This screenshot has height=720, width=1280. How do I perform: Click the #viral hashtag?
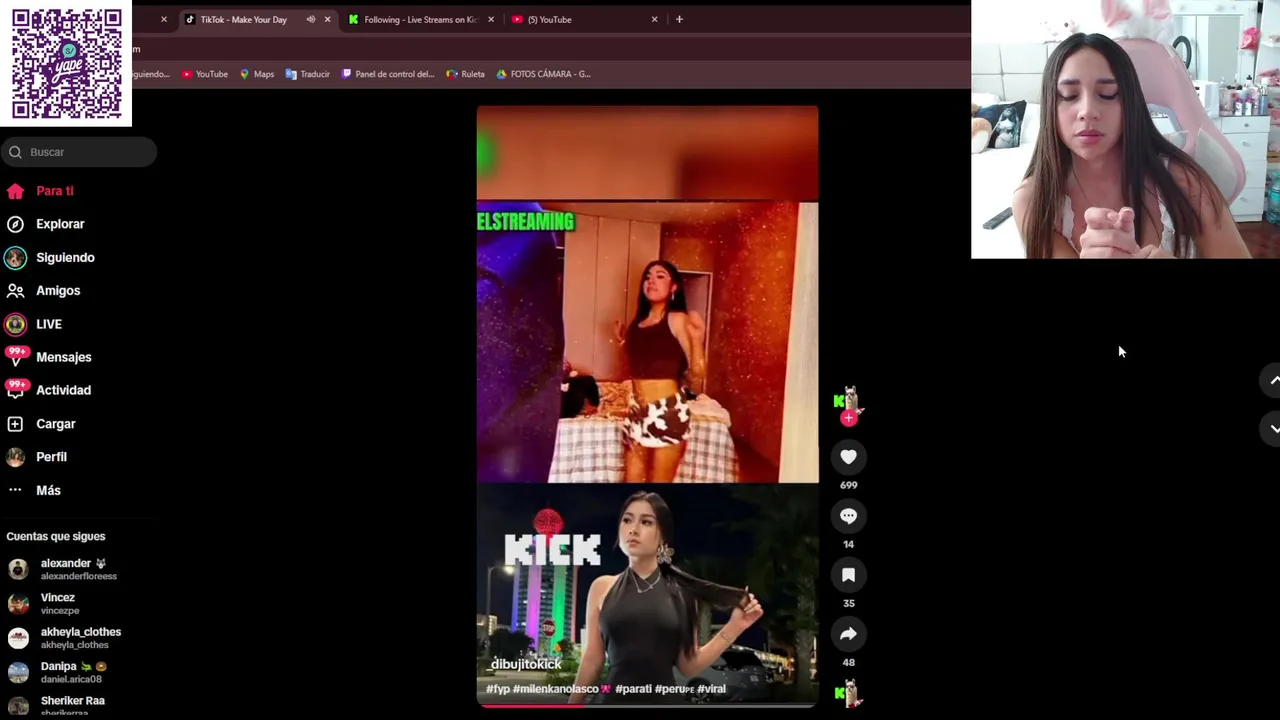711,689
